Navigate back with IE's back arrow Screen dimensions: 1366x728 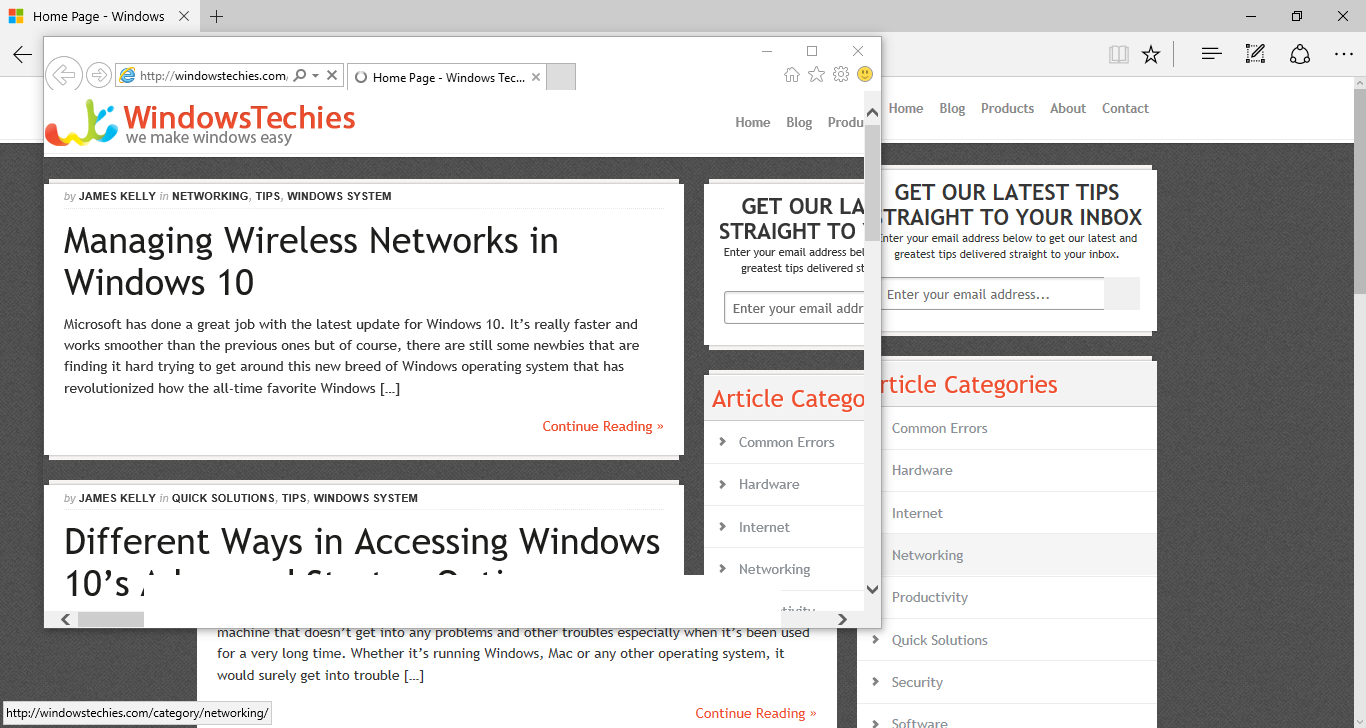click(x=63, y=75)
